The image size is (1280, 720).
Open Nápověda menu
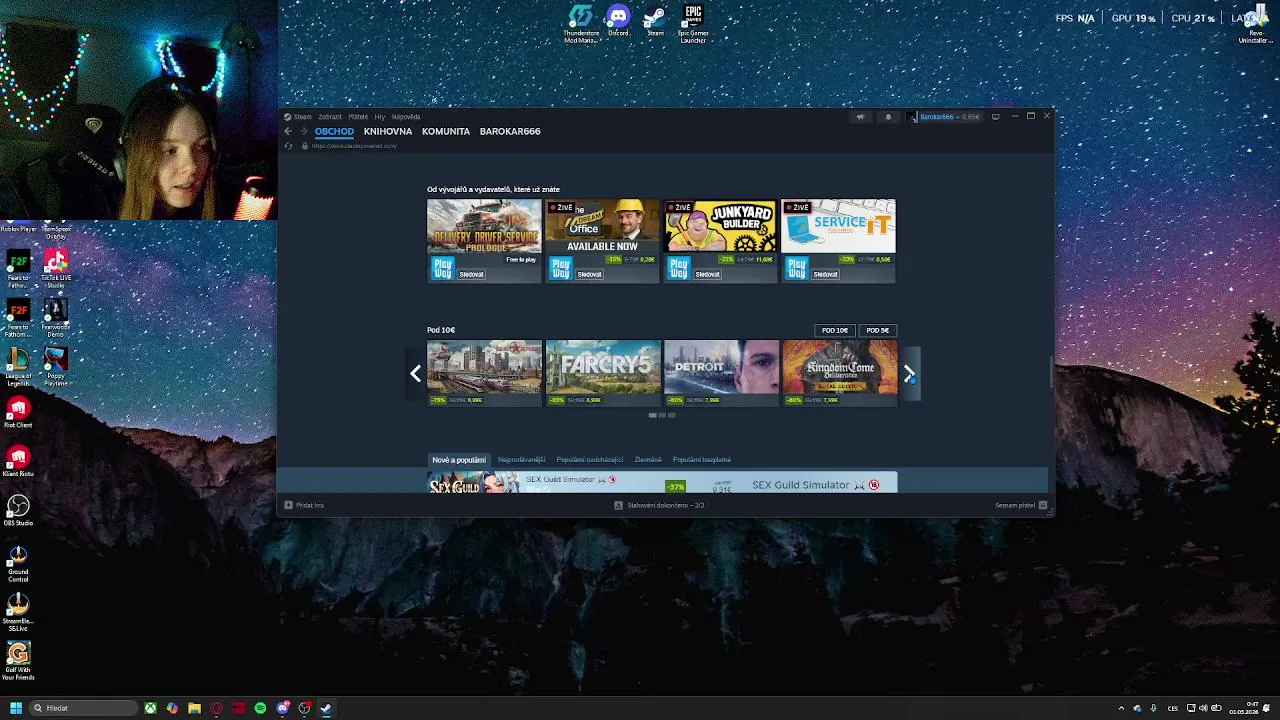(406, 117)
